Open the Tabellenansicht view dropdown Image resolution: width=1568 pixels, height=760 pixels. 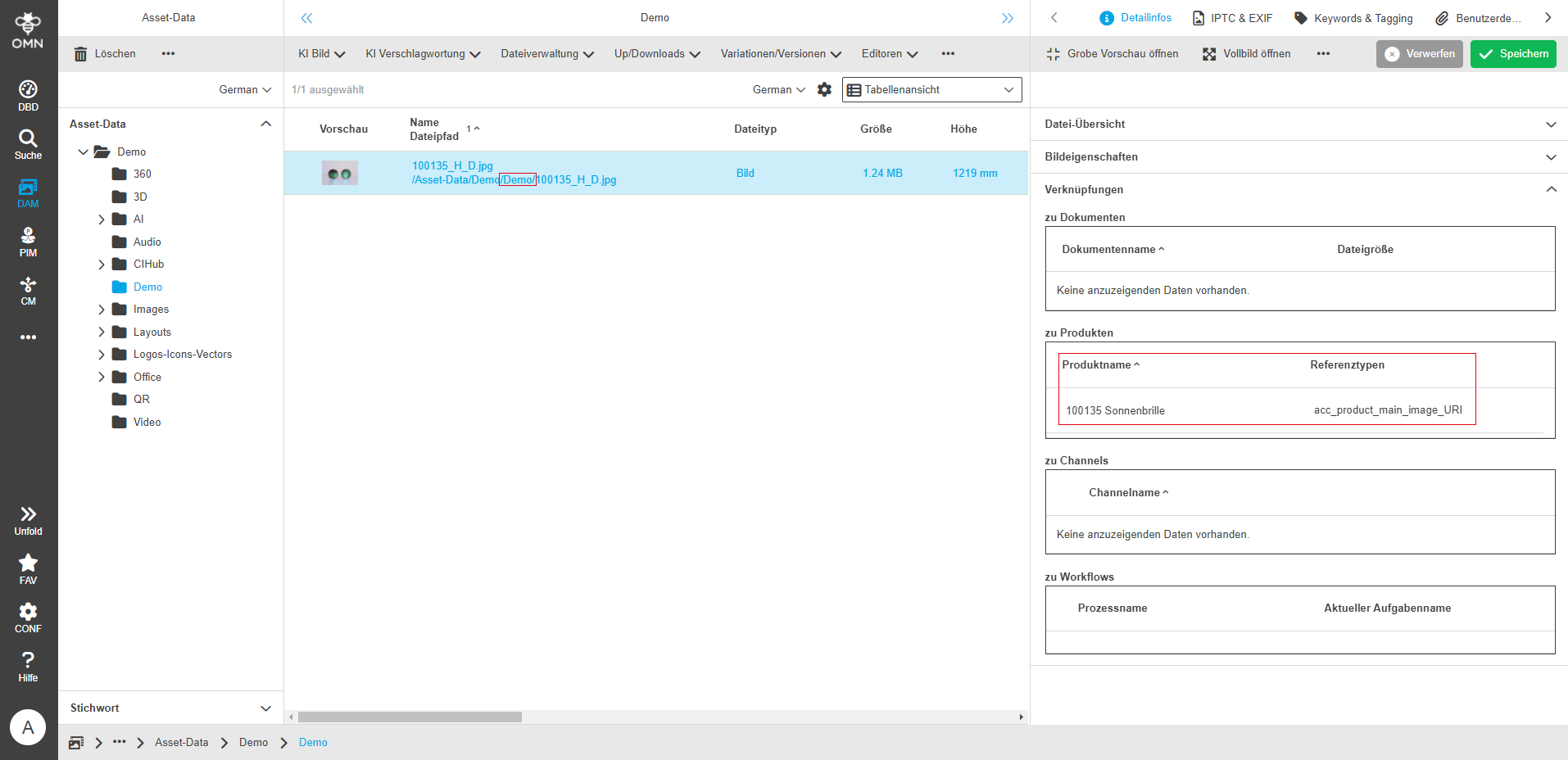pyautogui.click(x=931, y=90)
